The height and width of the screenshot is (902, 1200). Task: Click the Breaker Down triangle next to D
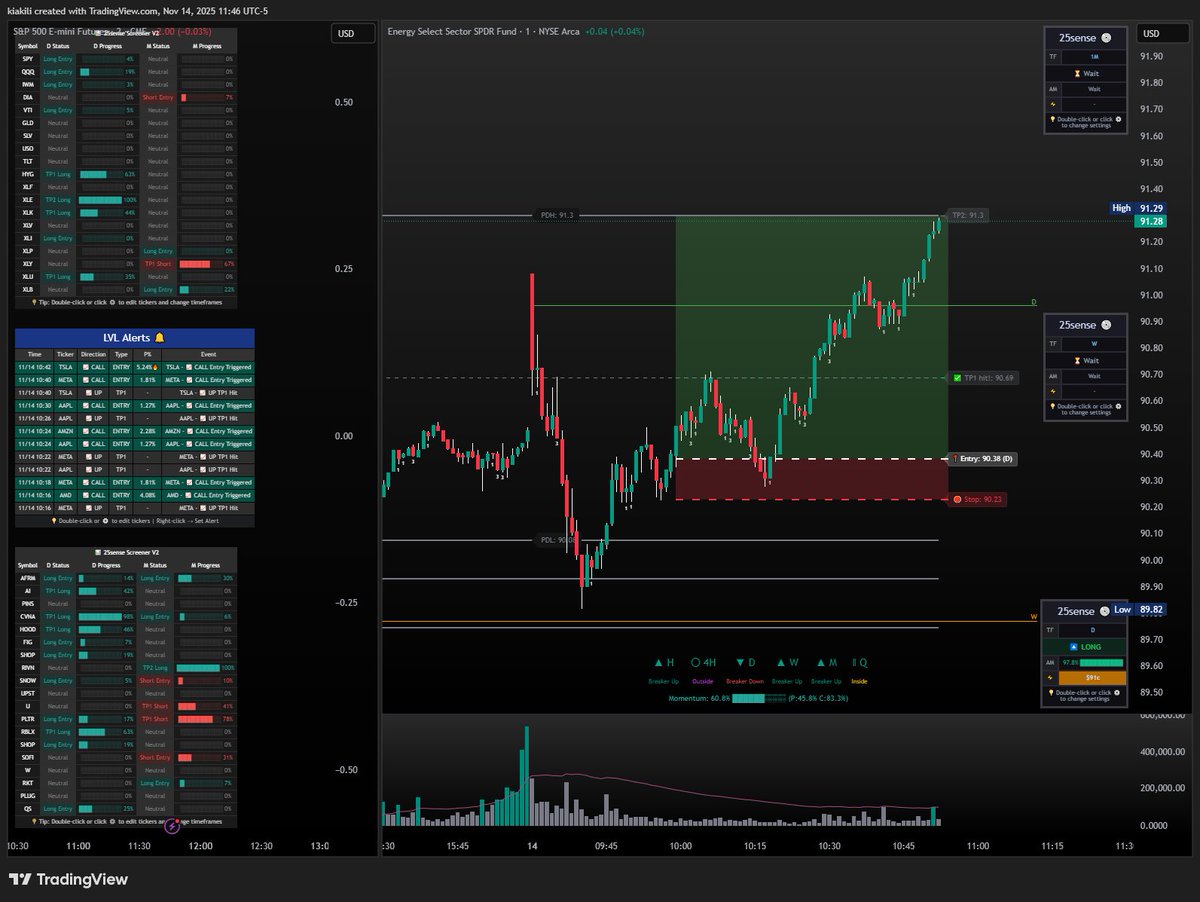point(740,662)
